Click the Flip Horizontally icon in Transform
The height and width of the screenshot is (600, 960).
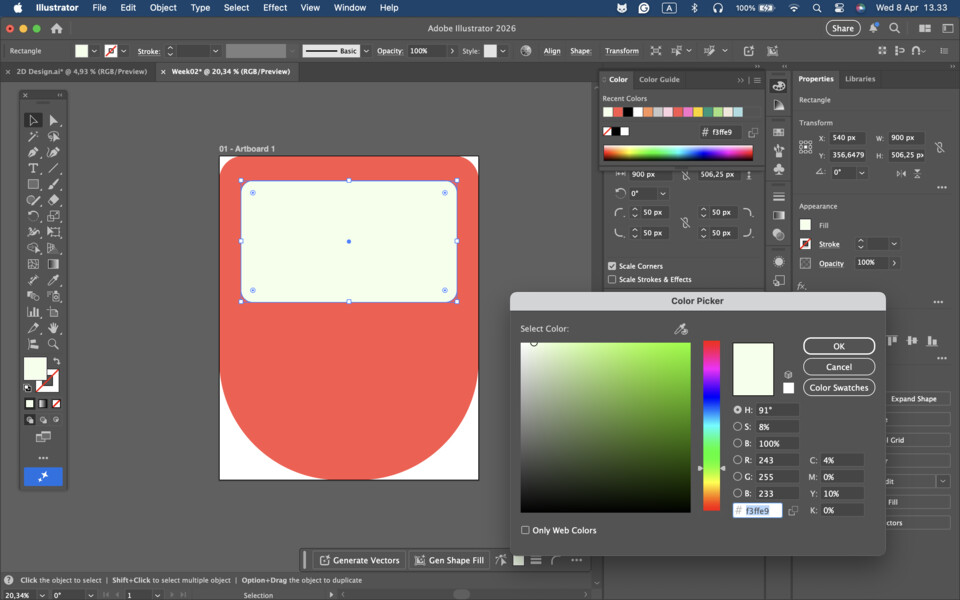903,172
